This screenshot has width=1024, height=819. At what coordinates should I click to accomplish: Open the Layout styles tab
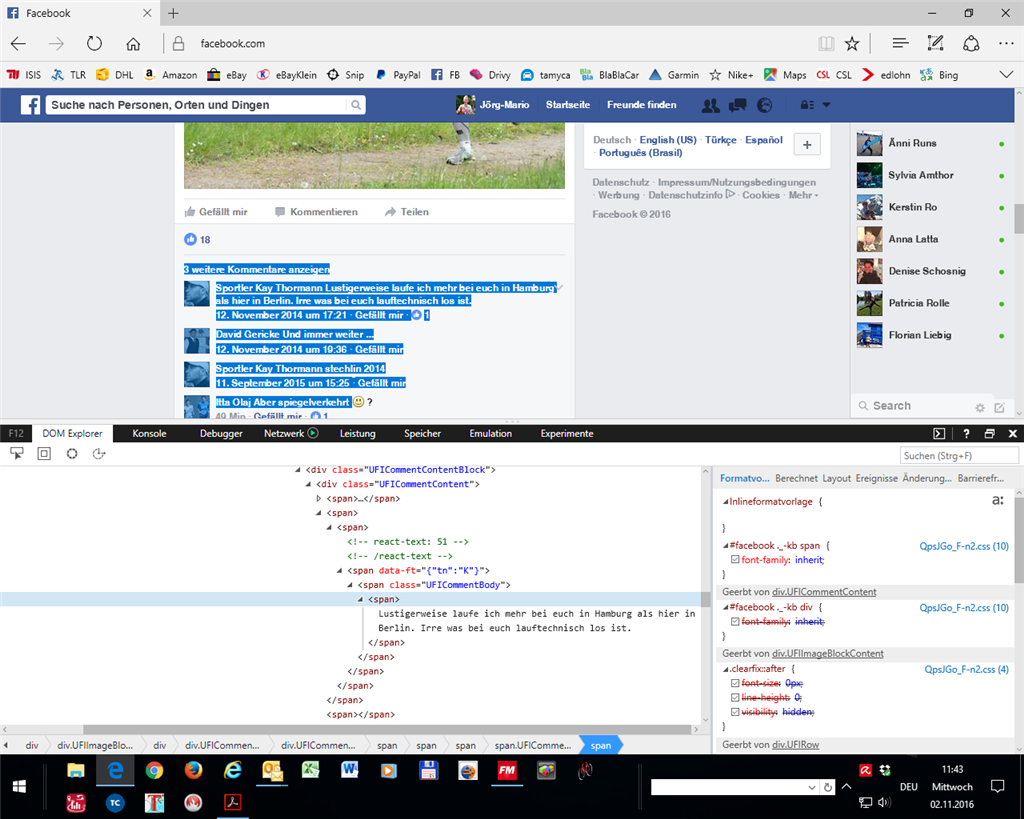click(x=837, y=479)
